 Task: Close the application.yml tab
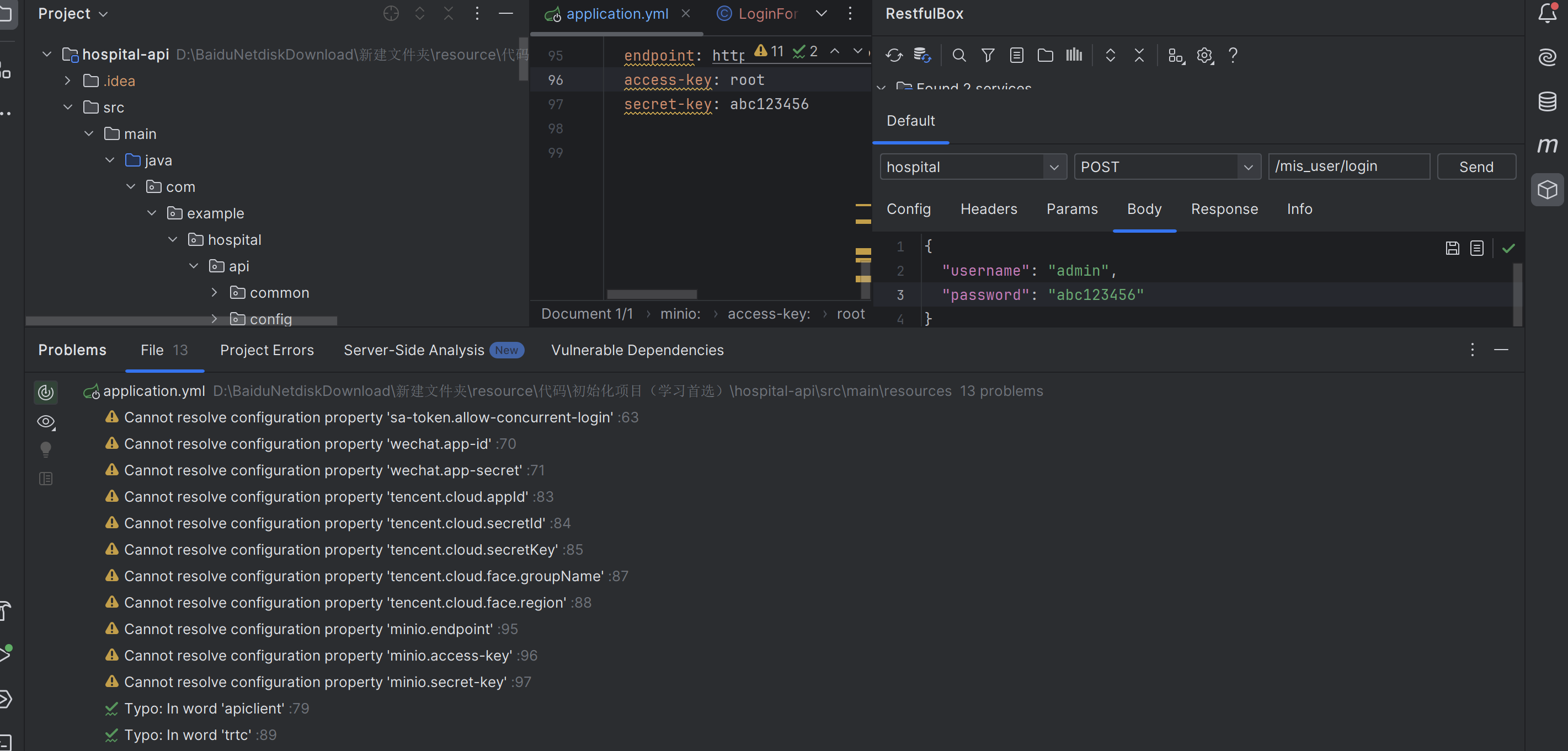[685, 13]
